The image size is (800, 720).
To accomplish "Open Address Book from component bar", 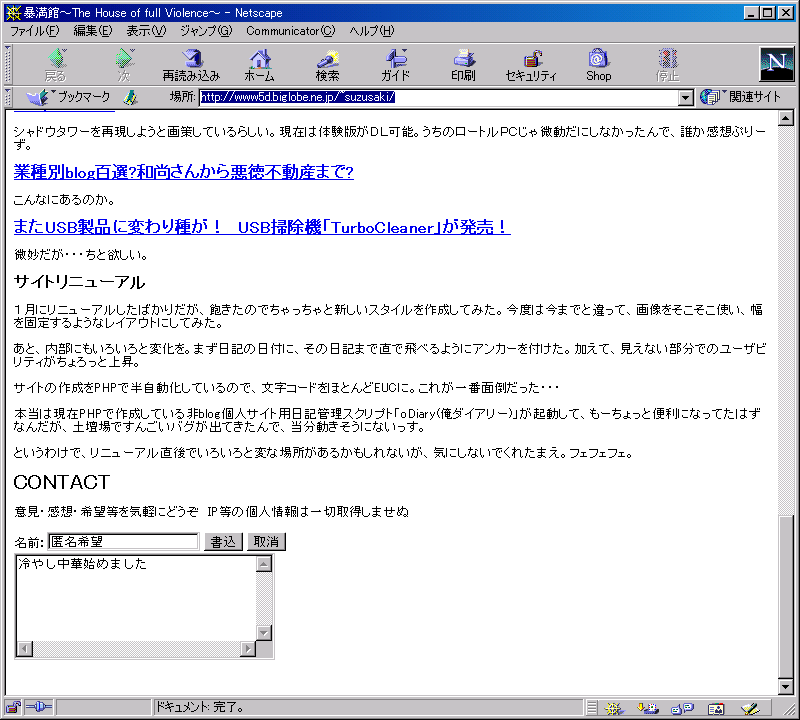I will (716, 708).
